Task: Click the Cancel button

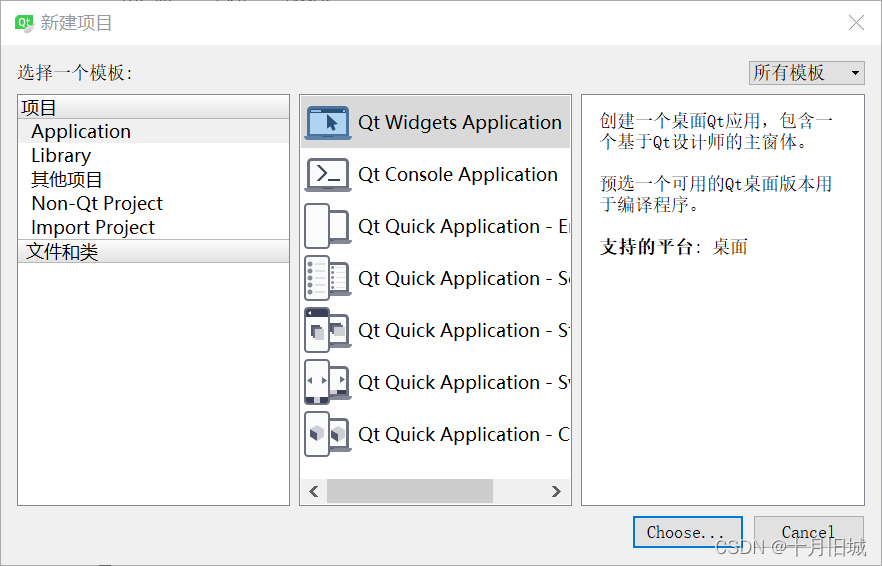Action: pyautogui.click(x=808, y=532)
